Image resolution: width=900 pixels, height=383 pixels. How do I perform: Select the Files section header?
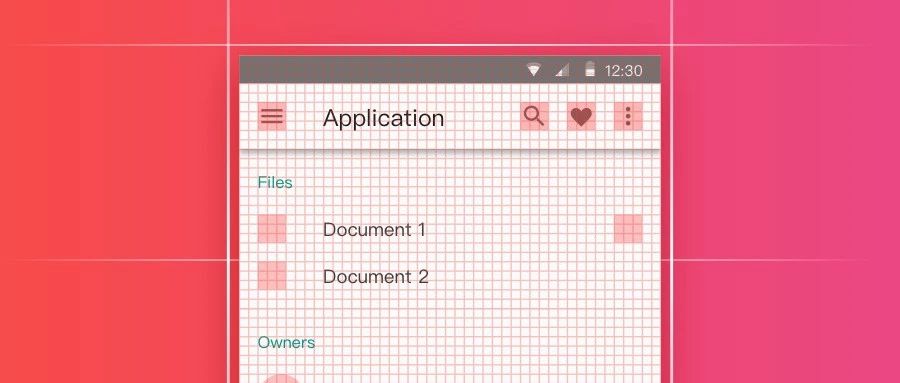click(275, 183)
